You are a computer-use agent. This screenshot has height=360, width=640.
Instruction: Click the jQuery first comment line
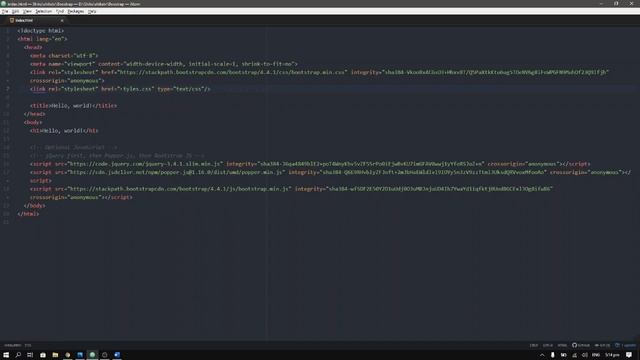[x=117, y=156]
